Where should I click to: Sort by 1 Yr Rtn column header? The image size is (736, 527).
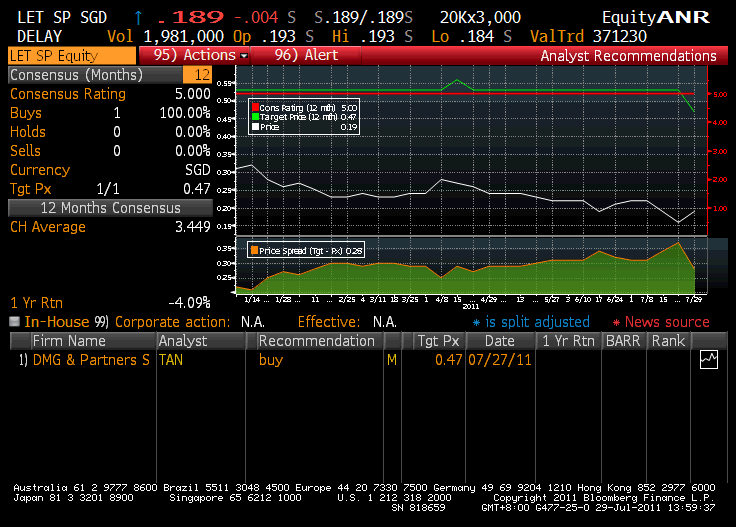(568, 341)
